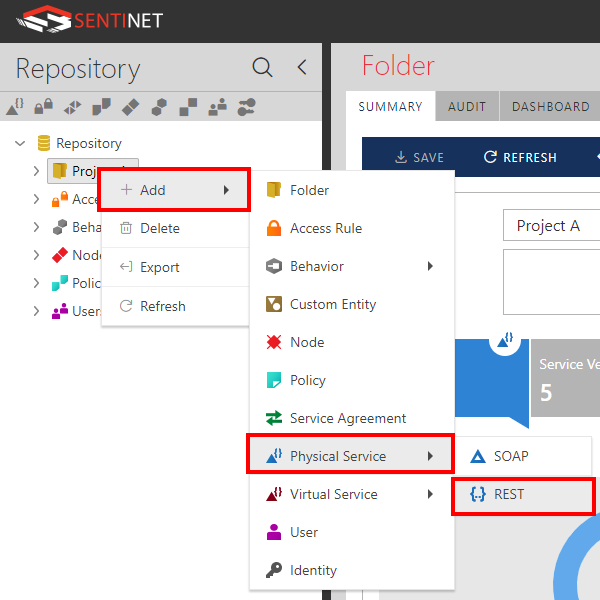Click the Repository search magnifier icon
This screenshot has height=600, width=600.
coord(262,68)
